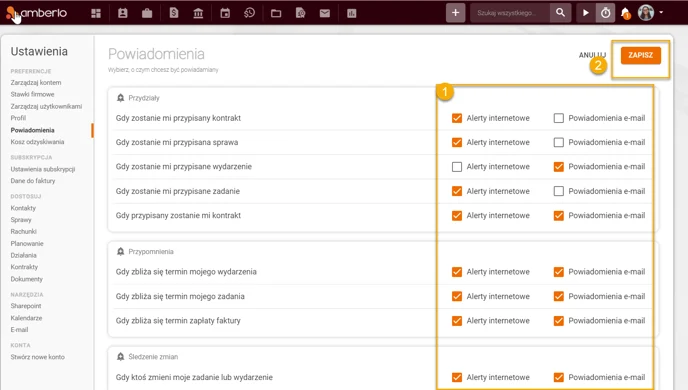Screen dimensions: 688x390
Task: Open the dashboard grid icon
Action: click(96, 13)
